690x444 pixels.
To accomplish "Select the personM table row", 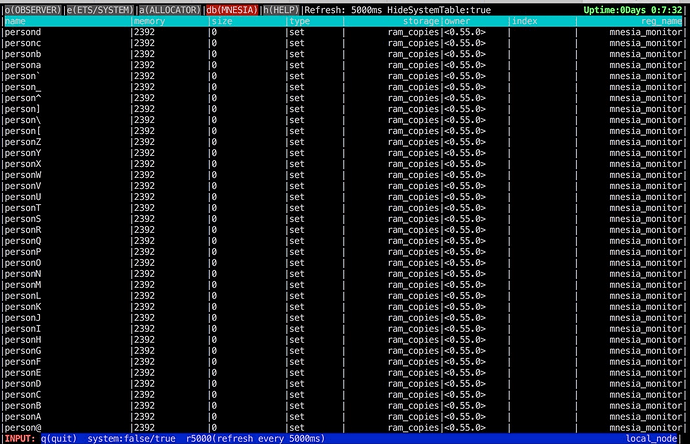I will 343,285.
